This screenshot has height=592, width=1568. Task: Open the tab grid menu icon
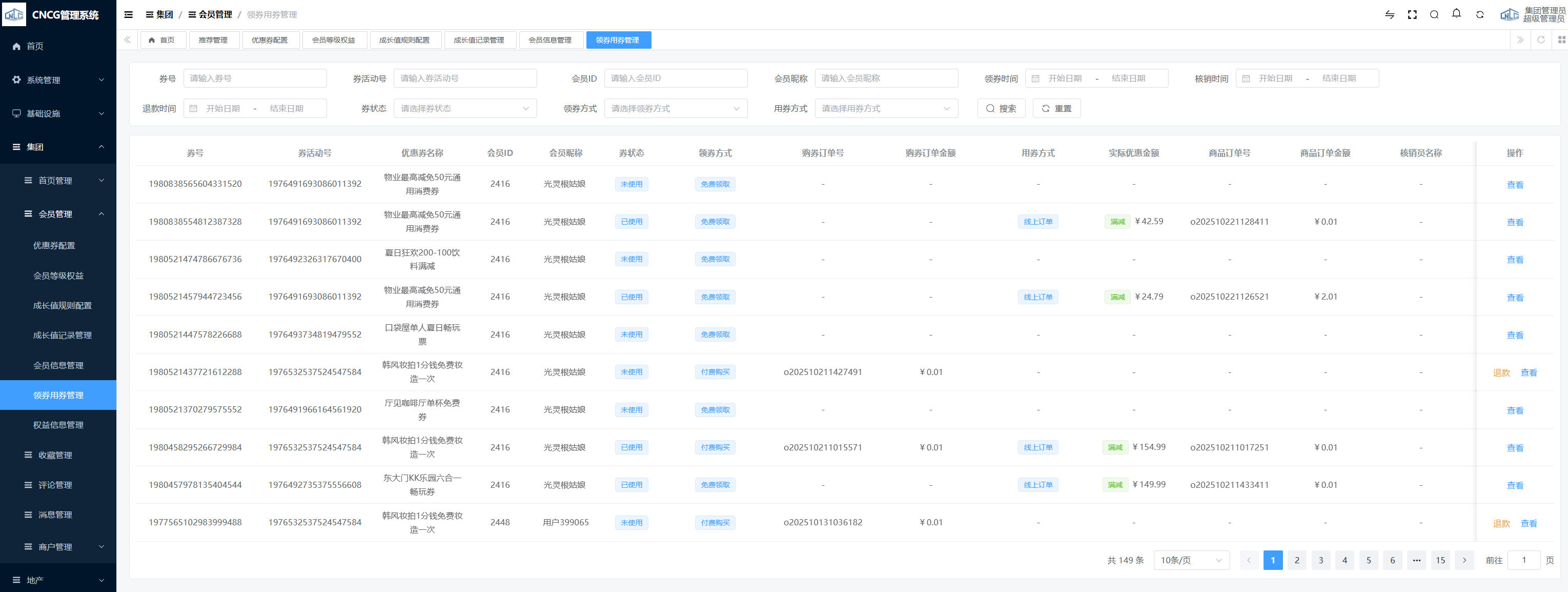point(1561,40)
